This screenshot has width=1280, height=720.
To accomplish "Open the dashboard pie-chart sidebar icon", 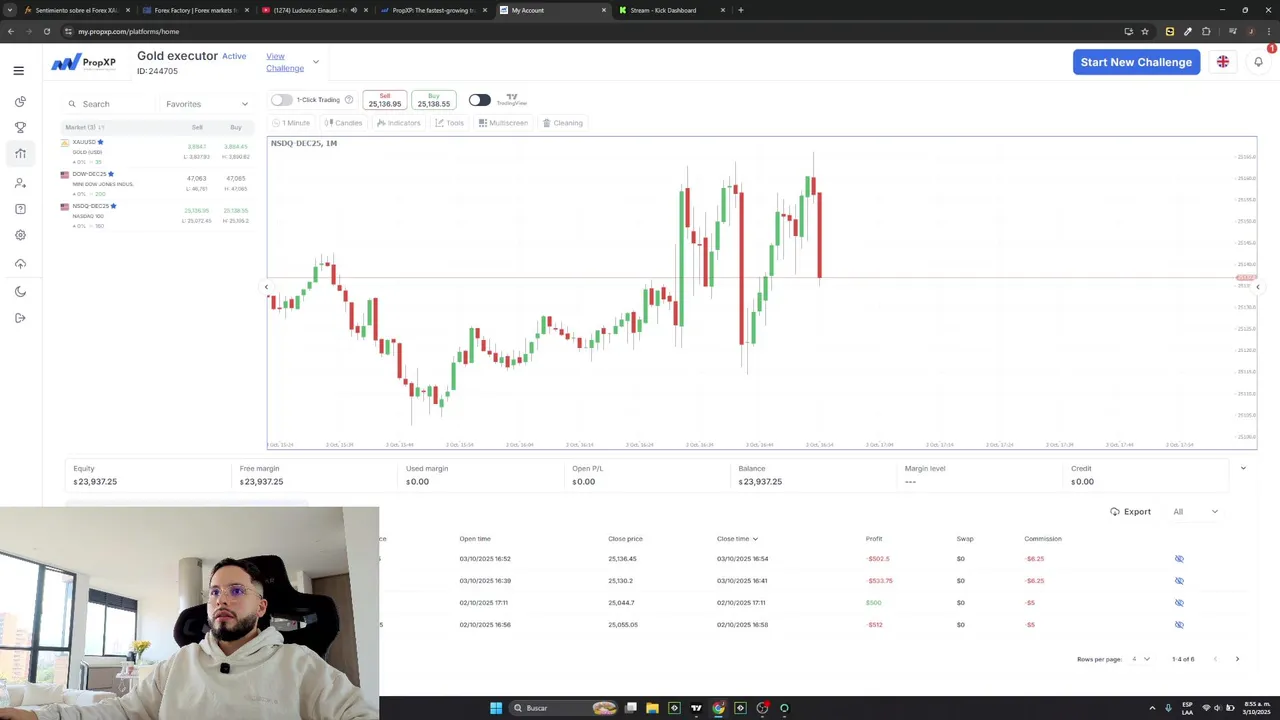I will coord(20,102).
